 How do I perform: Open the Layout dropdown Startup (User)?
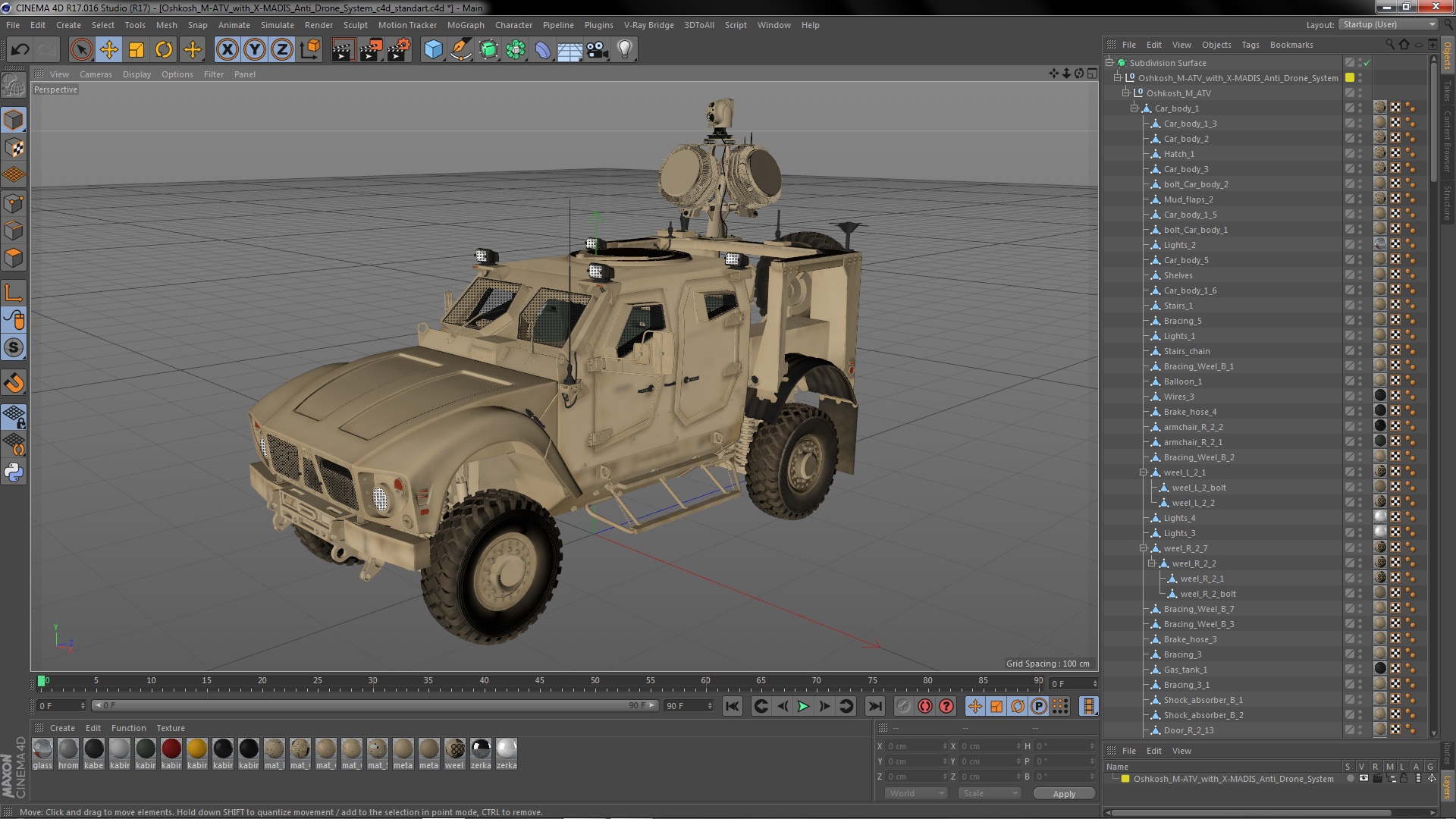[1388, 24]
